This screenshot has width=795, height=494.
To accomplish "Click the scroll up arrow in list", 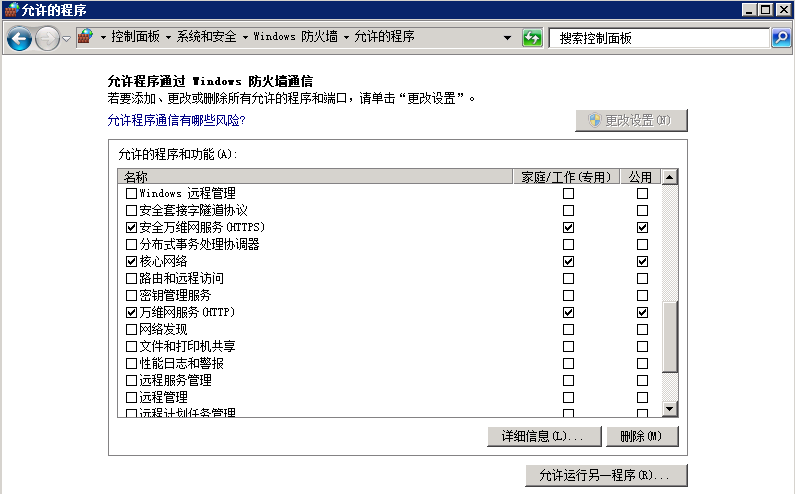I will click(669, 177).
